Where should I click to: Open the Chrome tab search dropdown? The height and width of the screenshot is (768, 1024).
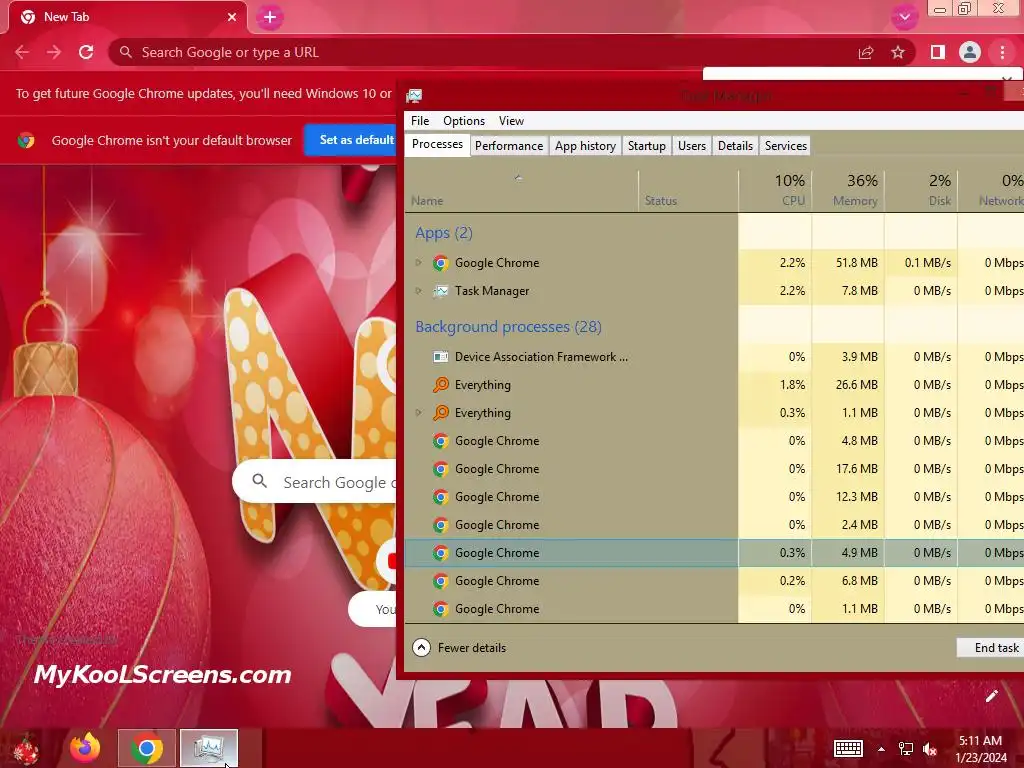904,17
